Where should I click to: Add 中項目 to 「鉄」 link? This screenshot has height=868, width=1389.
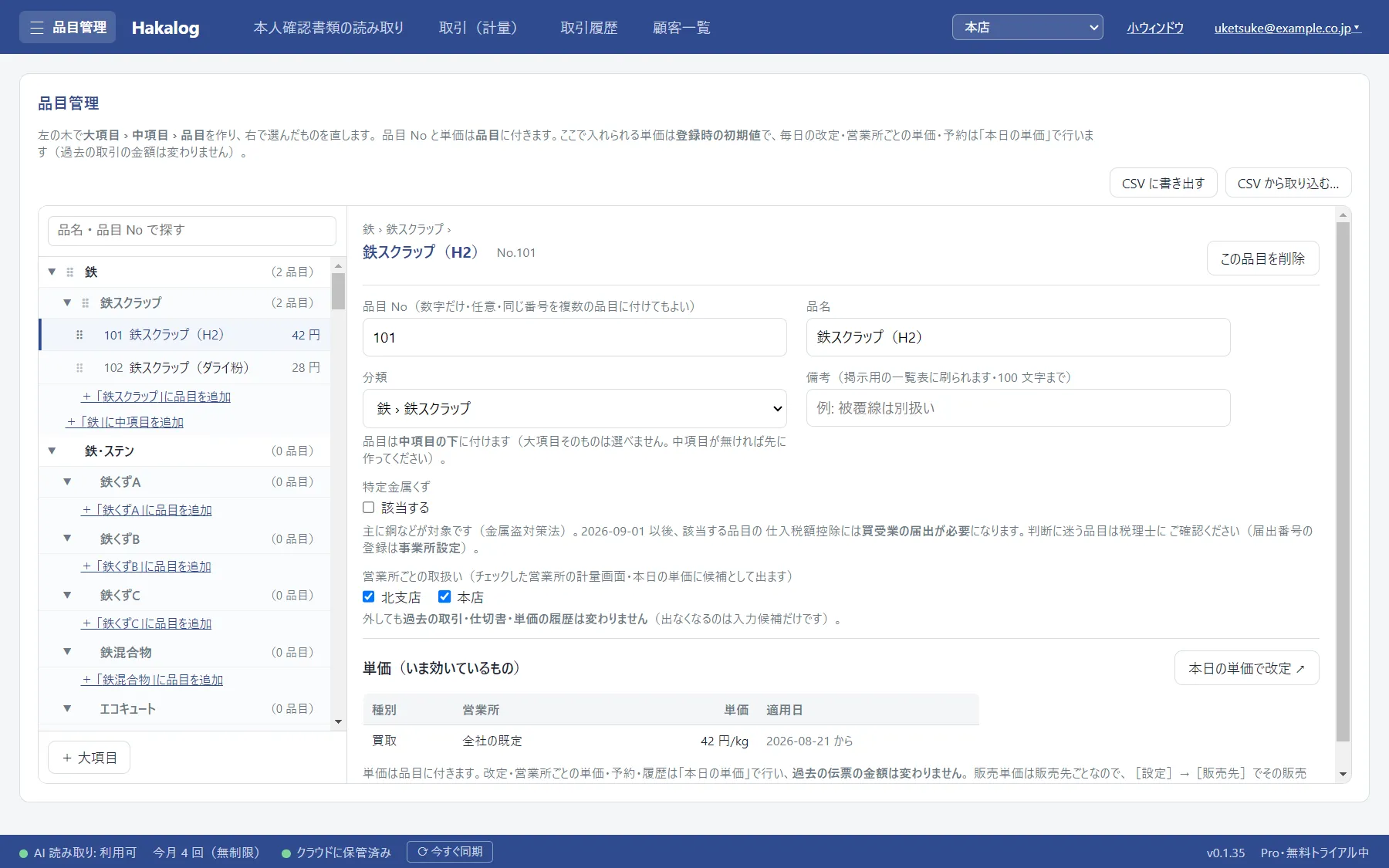click(125, 422)
